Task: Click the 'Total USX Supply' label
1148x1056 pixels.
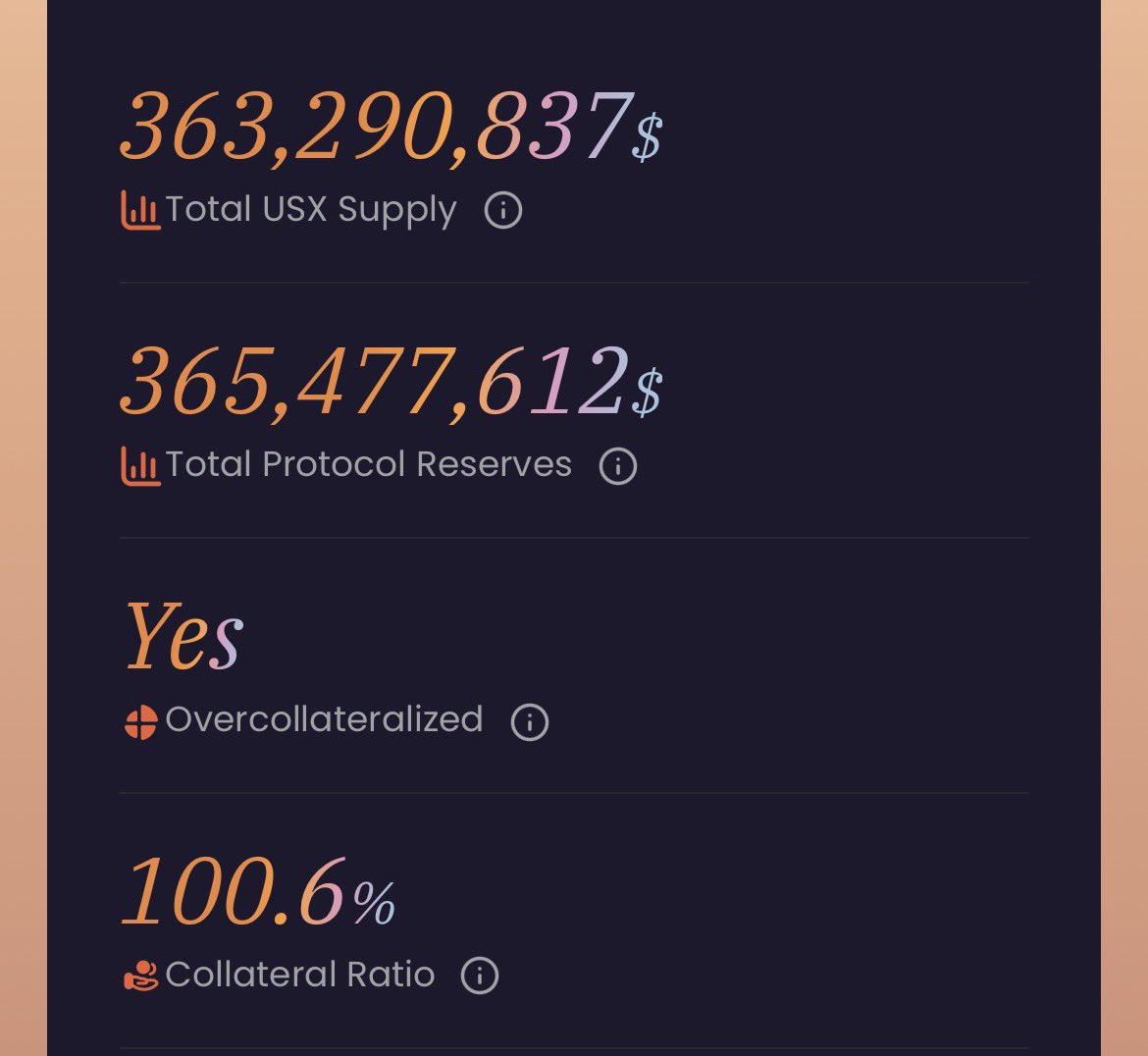Action: (x=310, y=210)
